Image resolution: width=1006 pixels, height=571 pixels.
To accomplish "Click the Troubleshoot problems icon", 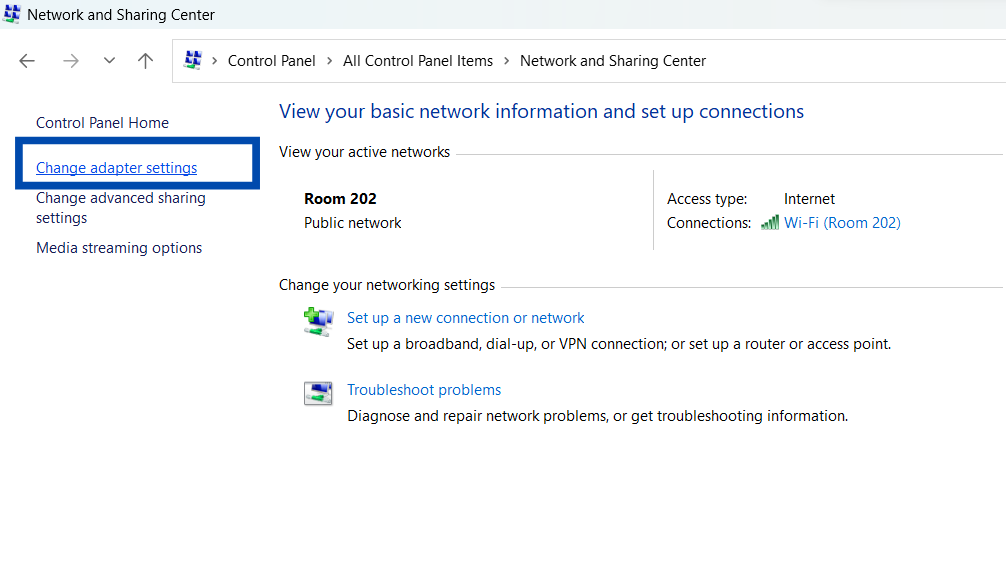I will pos(318,393).
